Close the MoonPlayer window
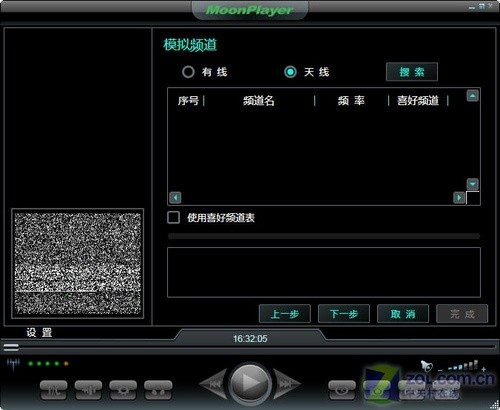The image size is (500, 410). [x=491, y=6]
